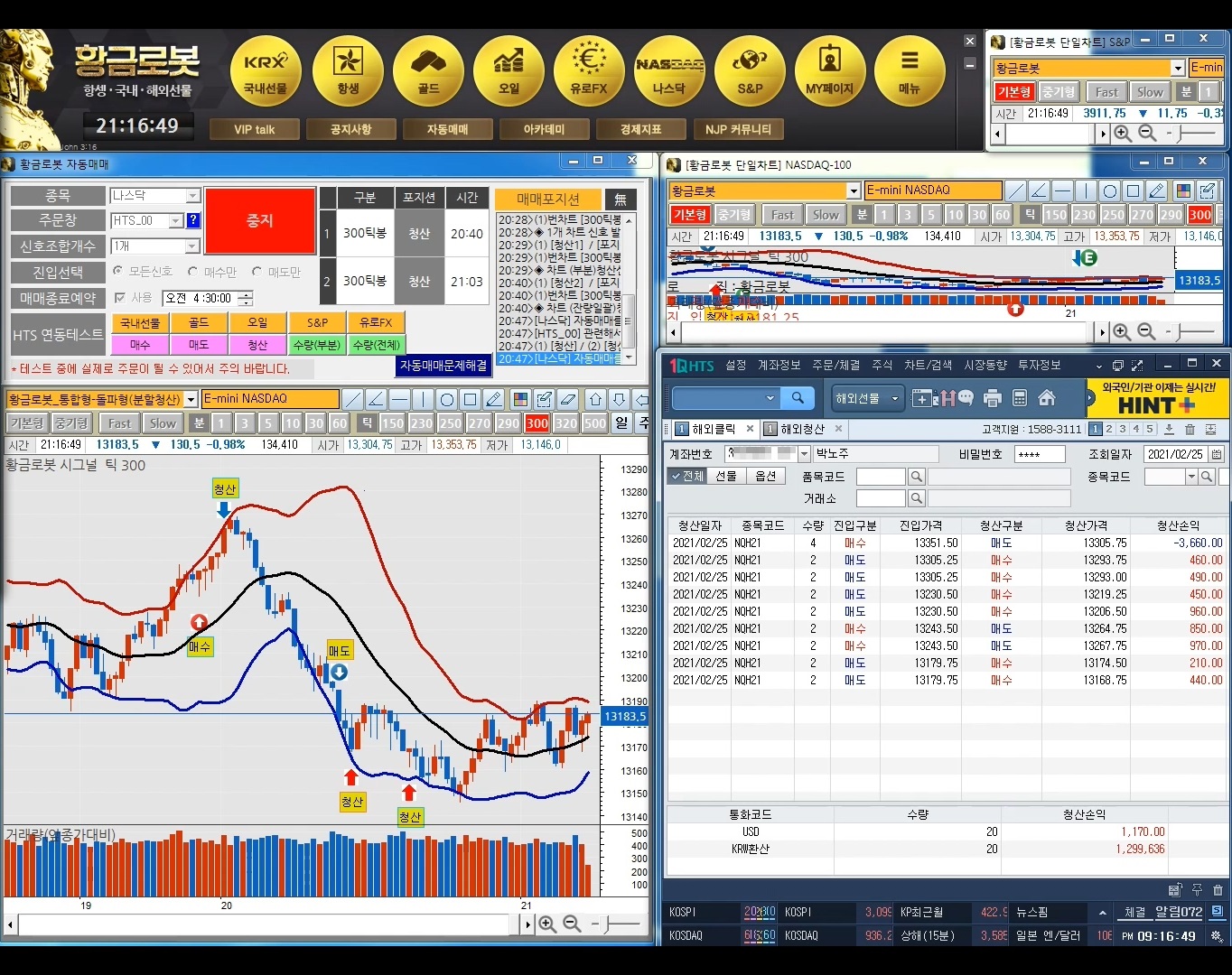The width and height of the screenshot is (1232, 975).
Task: Select 모든신호 radio button
Action: (x=117, y=271)
